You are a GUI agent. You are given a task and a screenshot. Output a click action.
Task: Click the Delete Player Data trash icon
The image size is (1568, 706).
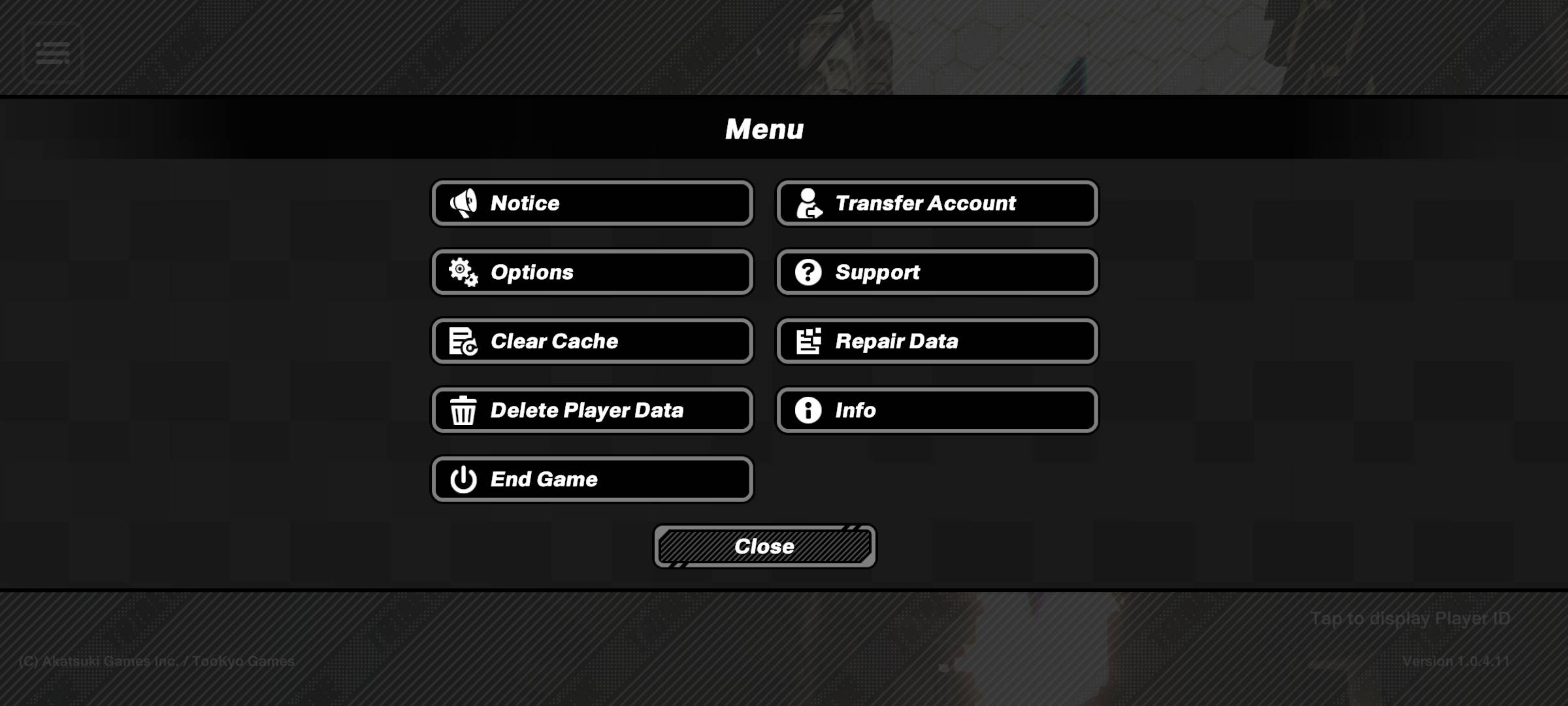point(462,410)
